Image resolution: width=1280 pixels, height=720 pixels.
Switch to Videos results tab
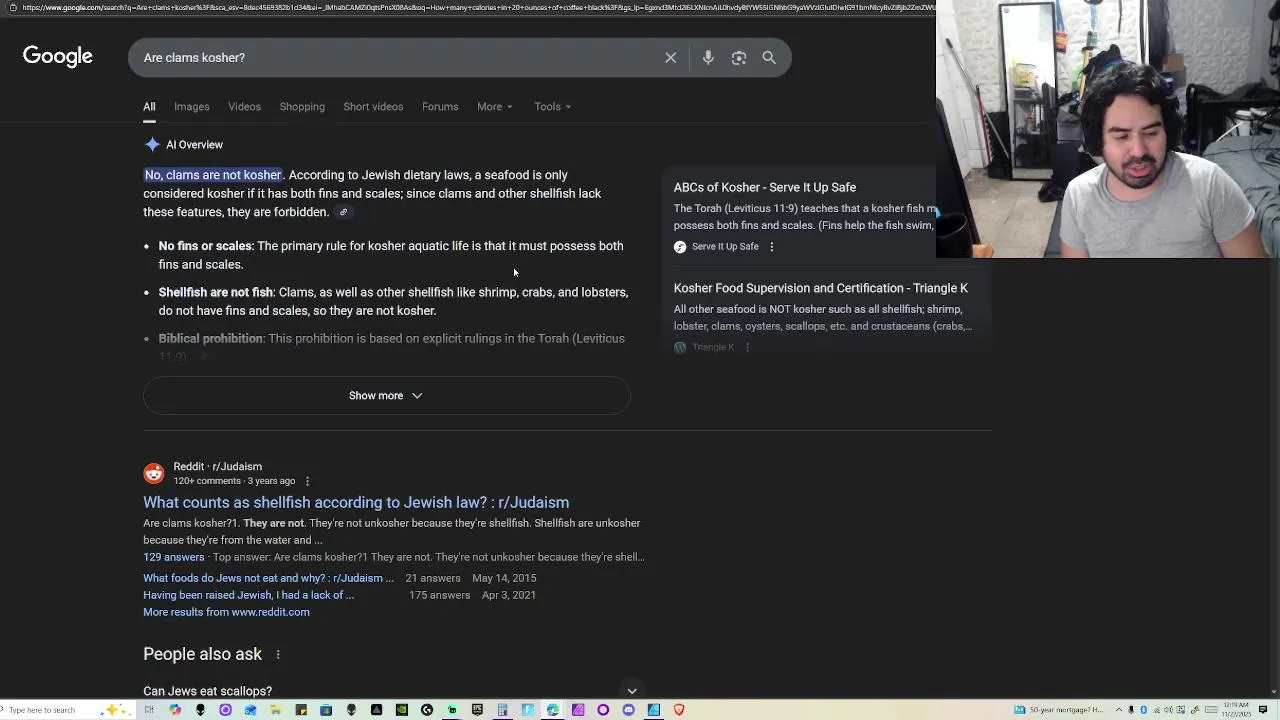244,107
